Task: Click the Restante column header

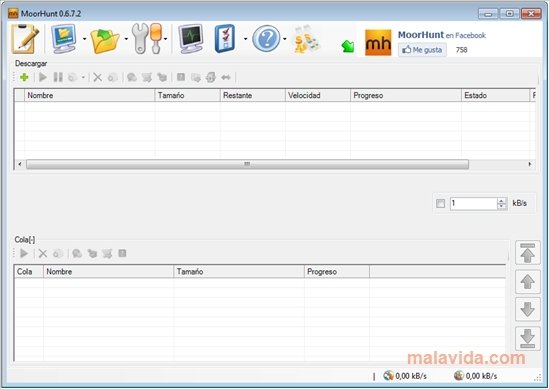Action: click(253, 95)
